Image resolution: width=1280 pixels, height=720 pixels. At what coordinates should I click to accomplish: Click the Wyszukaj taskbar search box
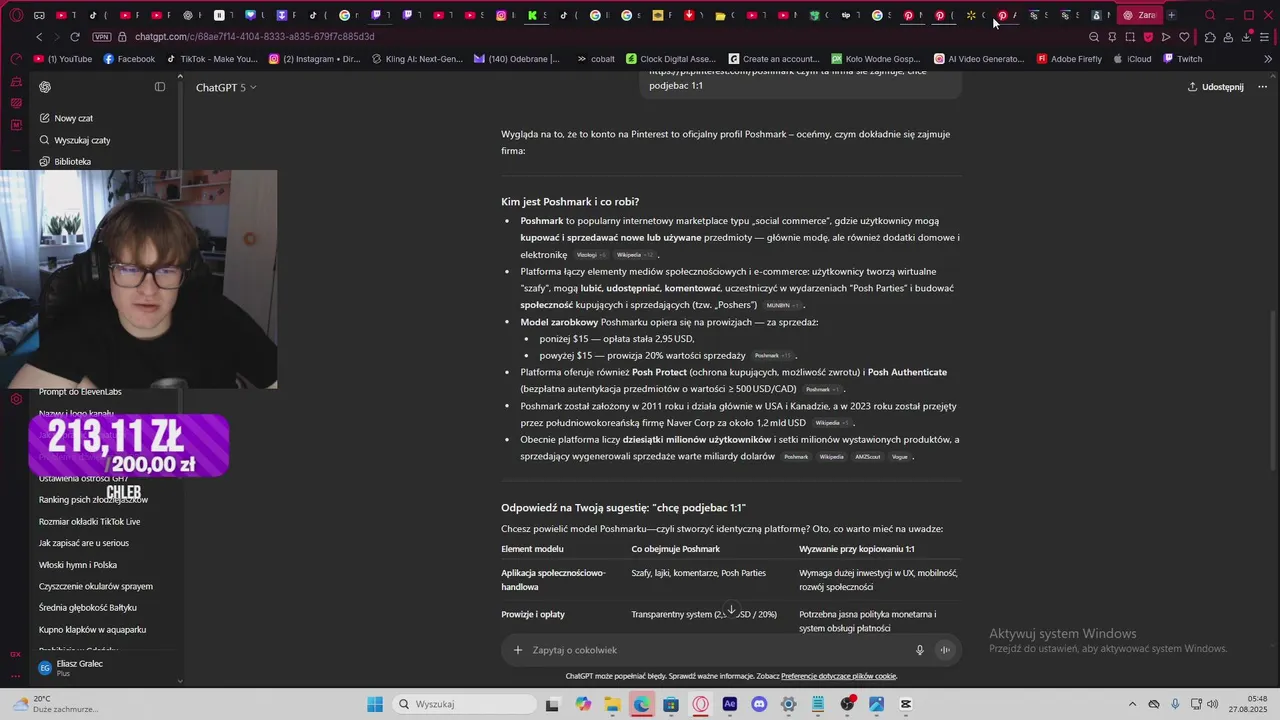pos(465,704)
